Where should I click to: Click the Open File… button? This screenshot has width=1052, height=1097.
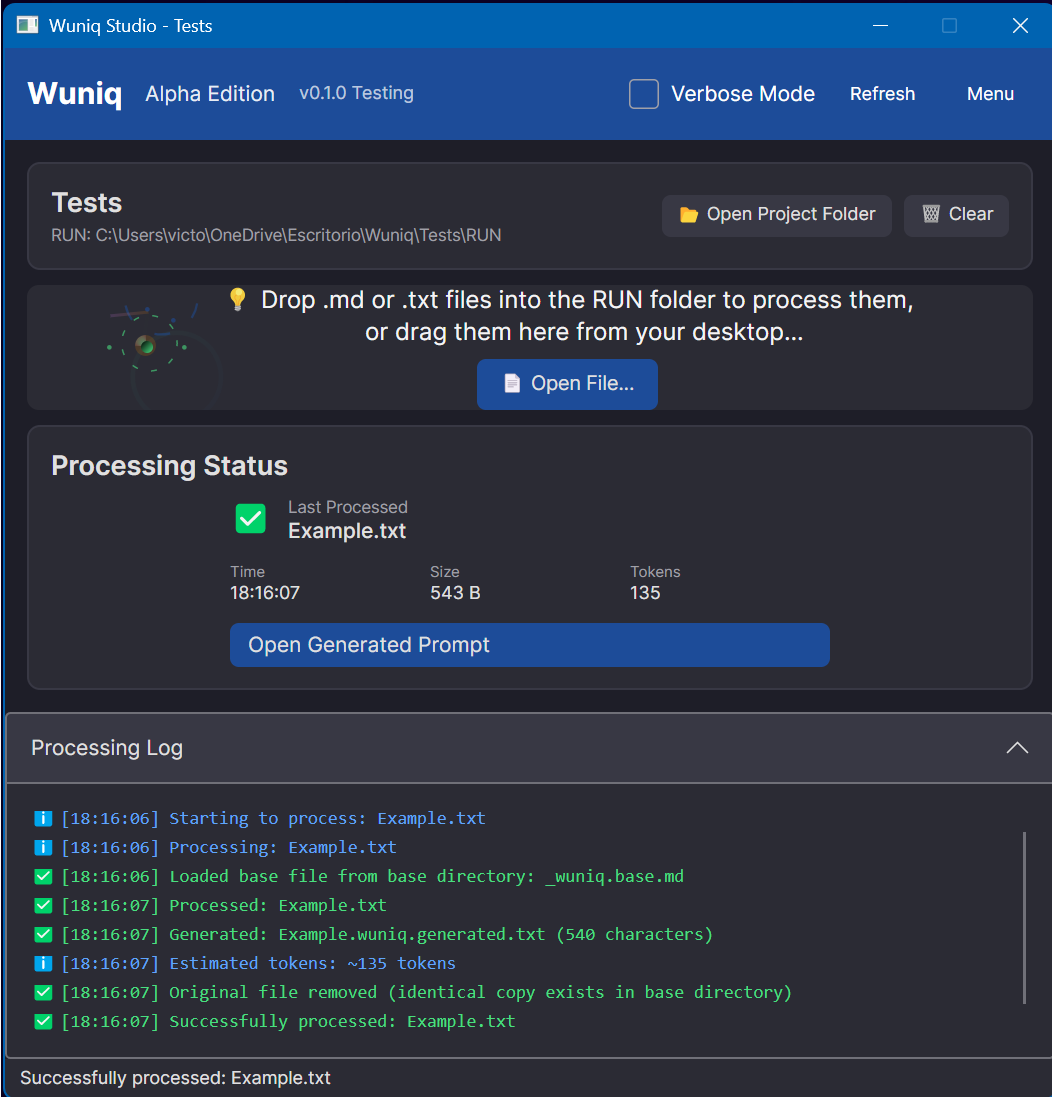[x=567, y=384]
